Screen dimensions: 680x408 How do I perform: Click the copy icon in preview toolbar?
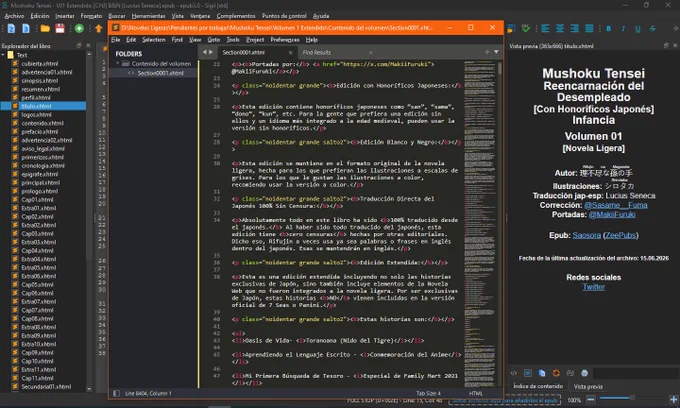coord(542,373)
